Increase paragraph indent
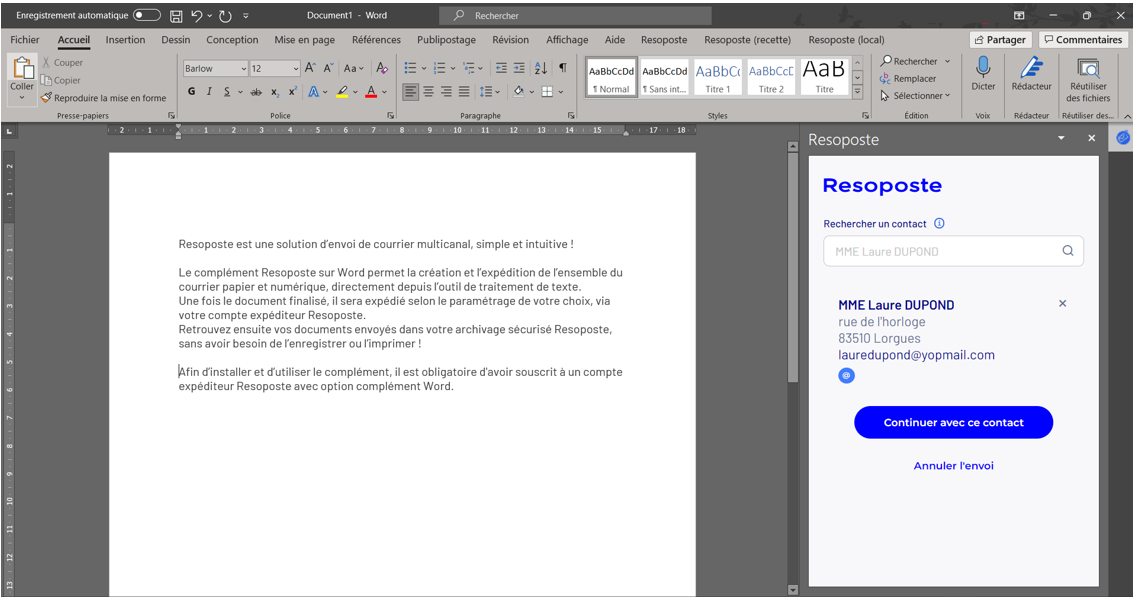1133x597 pixels. pos(519,68)
